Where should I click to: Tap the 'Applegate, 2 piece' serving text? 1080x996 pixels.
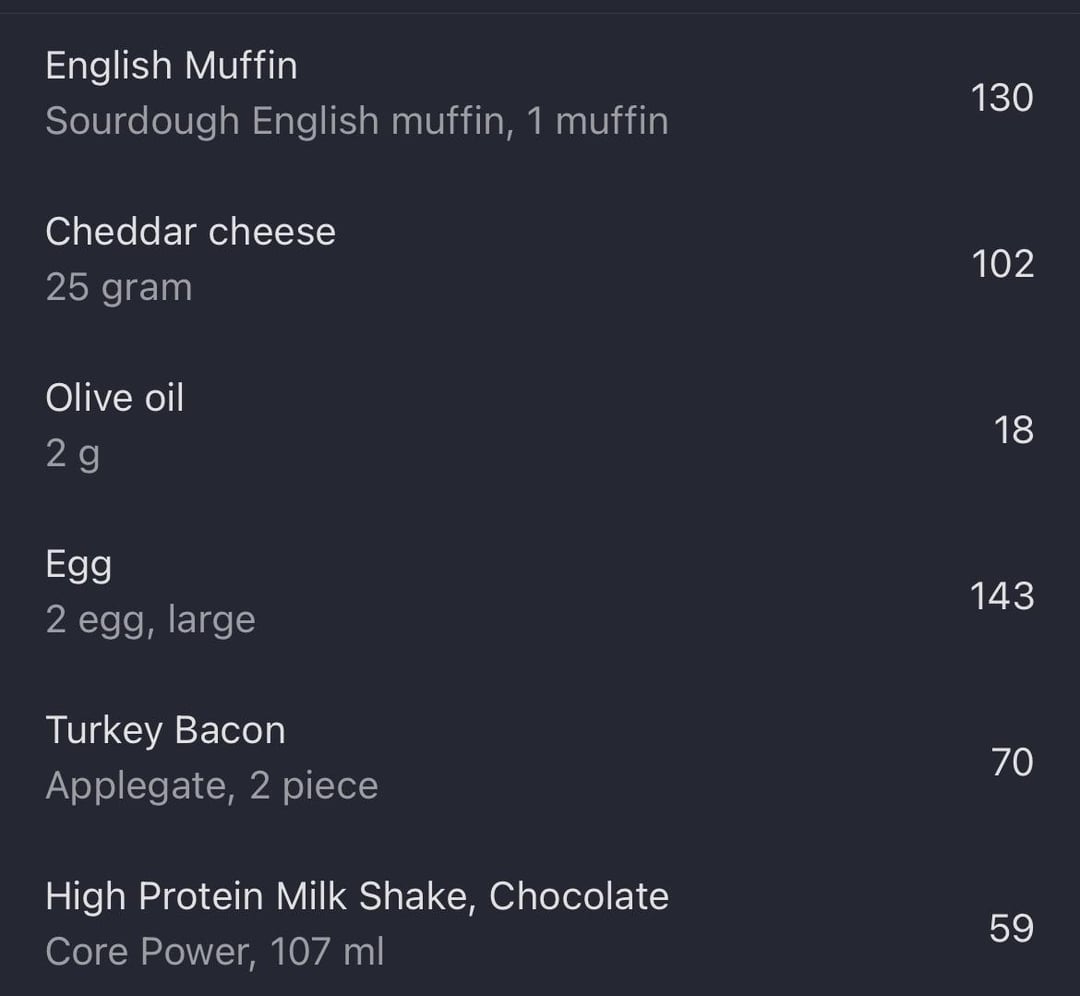tap(212, 786)
